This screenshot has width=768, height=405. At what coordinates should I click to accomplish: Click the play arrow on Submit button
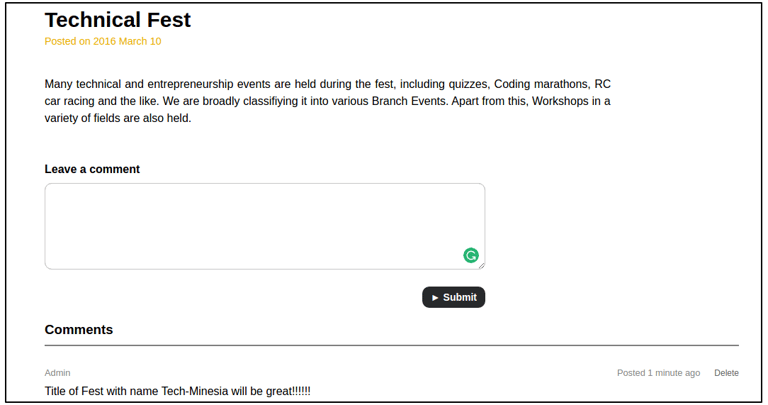435,297
